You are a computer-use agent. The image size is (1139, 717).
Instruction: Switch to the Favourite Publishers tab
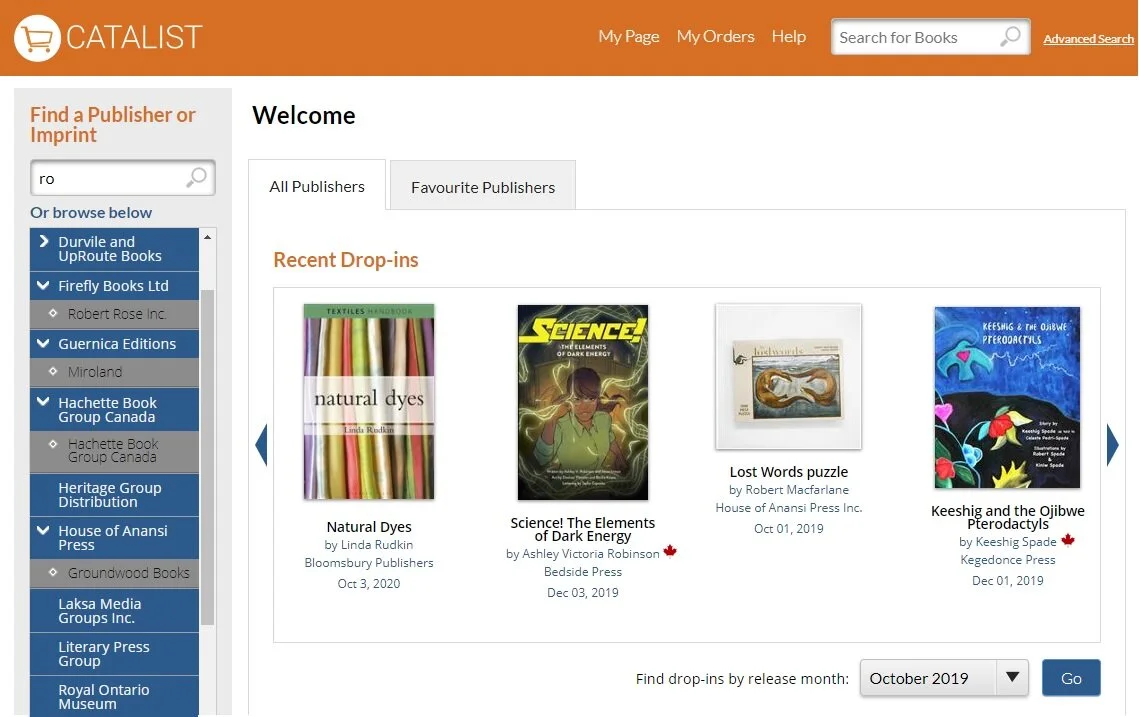[x=482, y=187]
